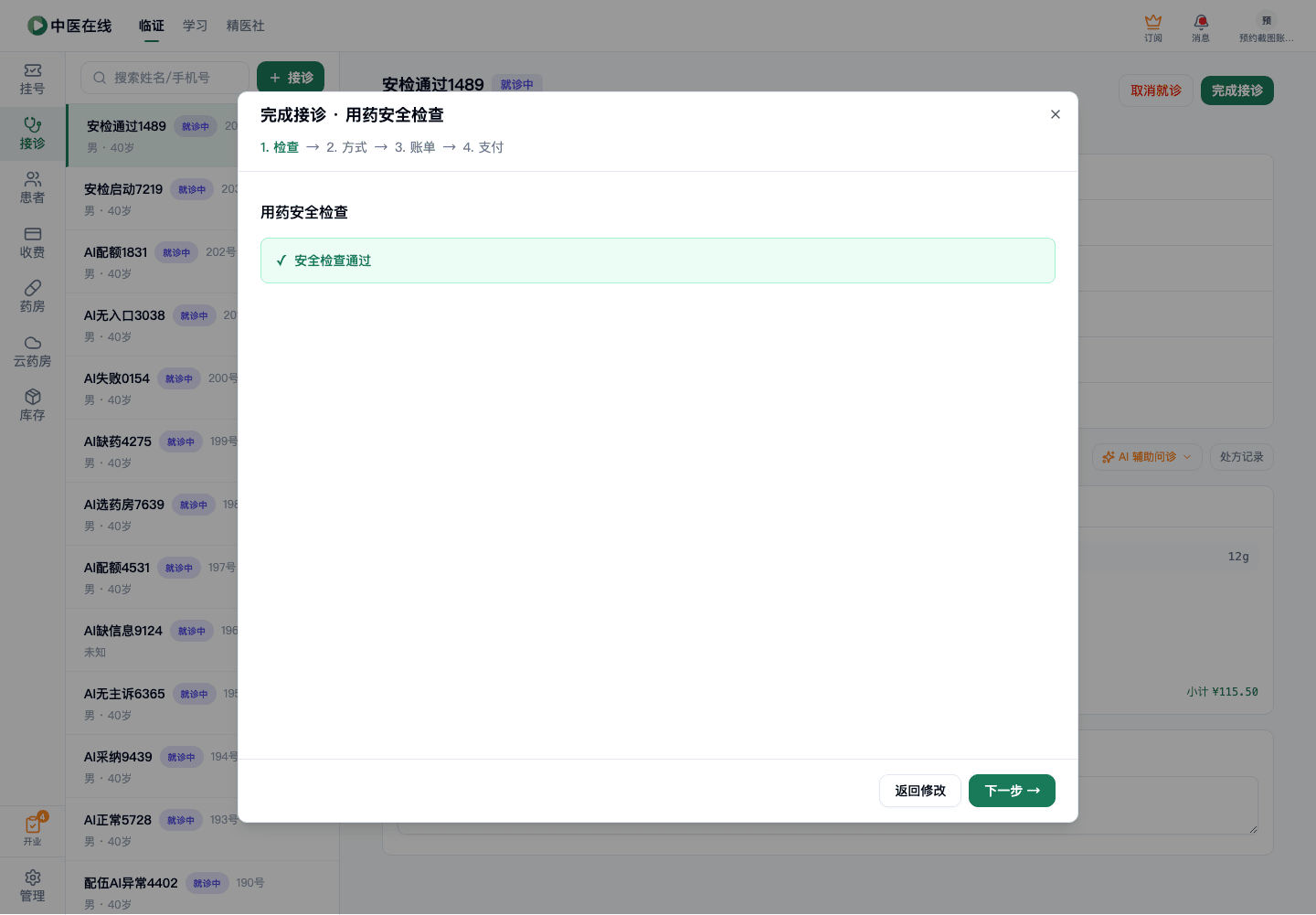Click 完成接诊 button

(1237, 90)
